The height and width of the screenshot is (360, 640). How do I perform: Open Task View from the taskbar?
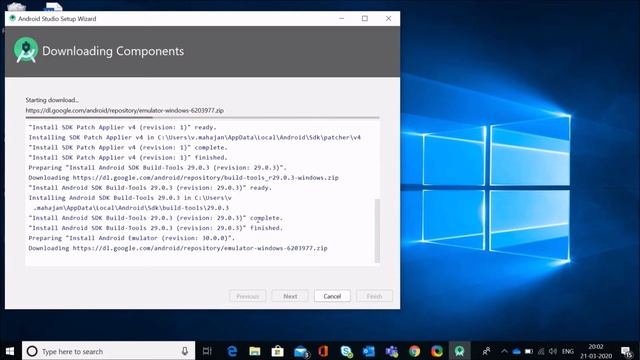(207, 351)
